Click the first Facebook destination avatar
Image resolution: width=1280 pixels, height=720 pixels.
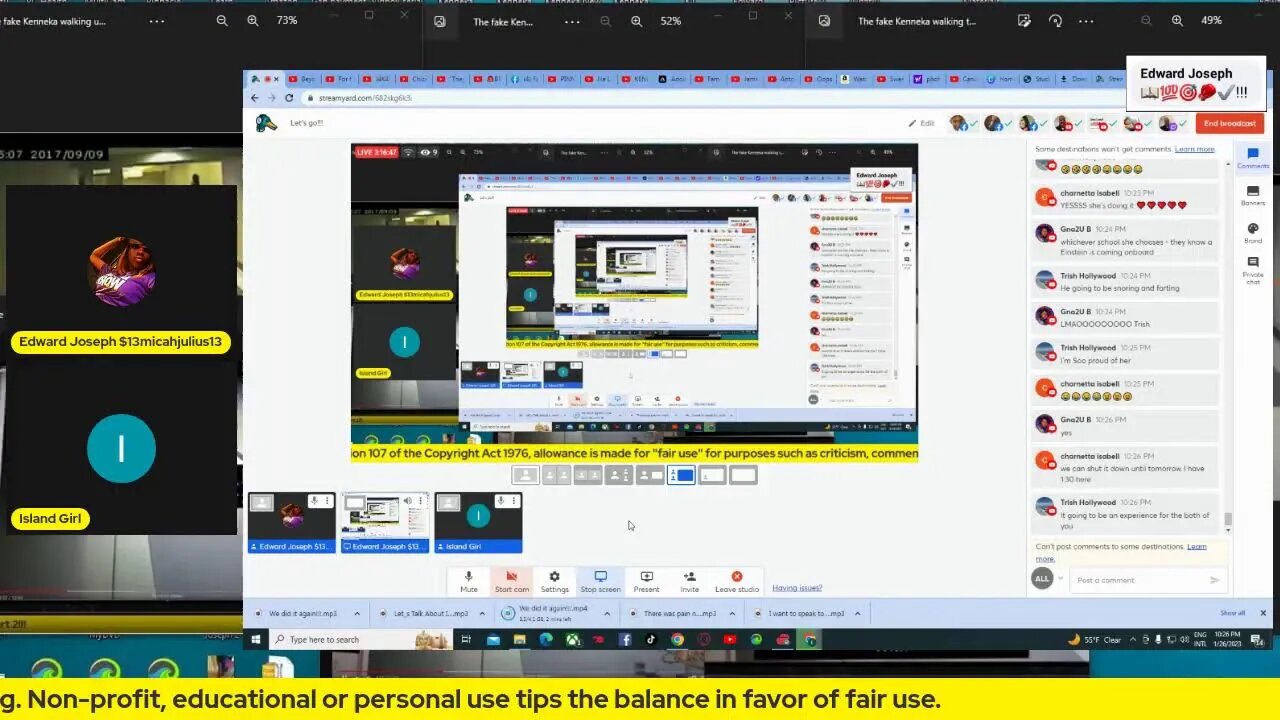[959, 123]
